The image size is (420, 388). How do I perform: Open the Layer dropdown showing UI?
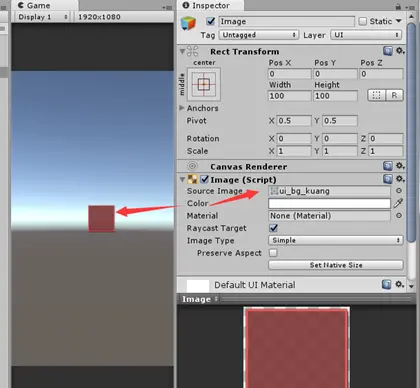point(366,35)
